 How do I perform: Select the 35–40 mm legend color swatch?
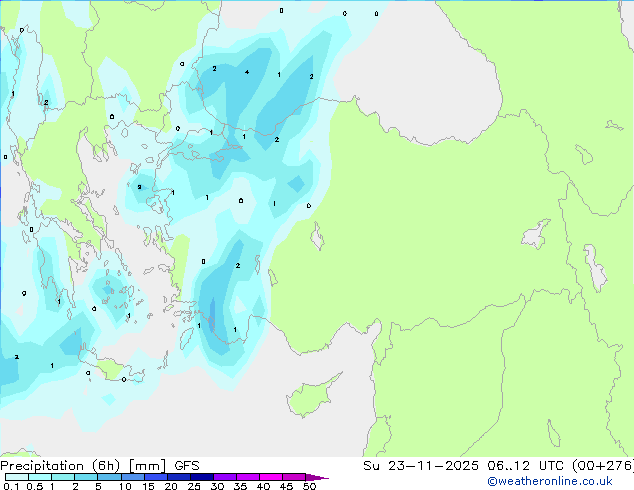(248, 477)
